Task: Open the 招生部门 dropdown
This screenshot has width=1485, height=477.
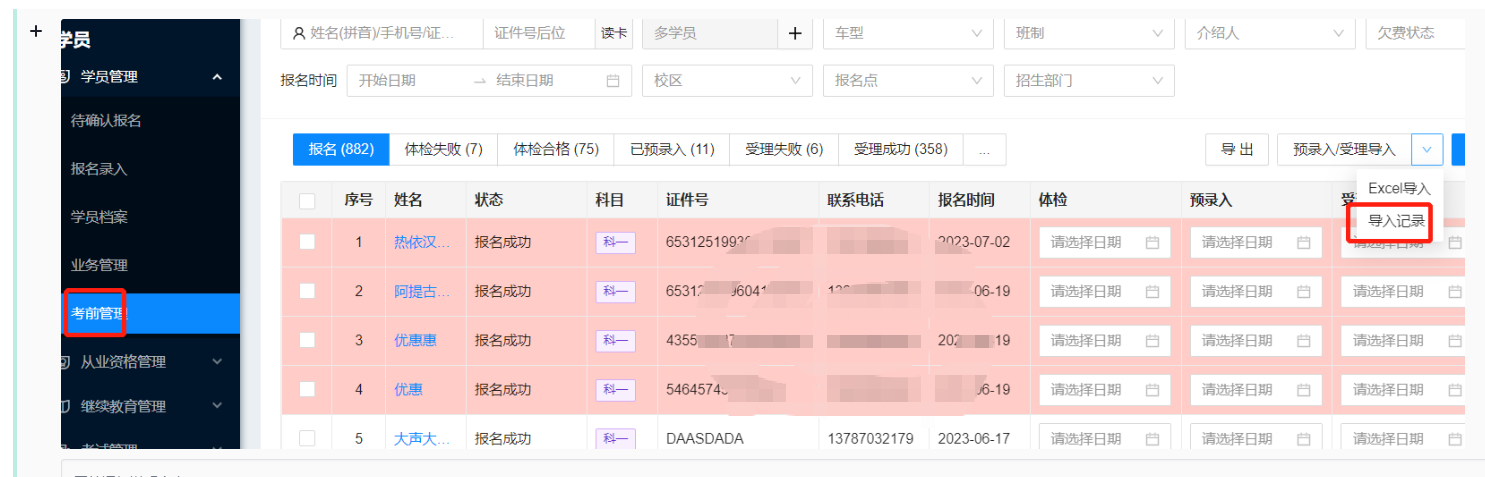Action: point(1089,80)
